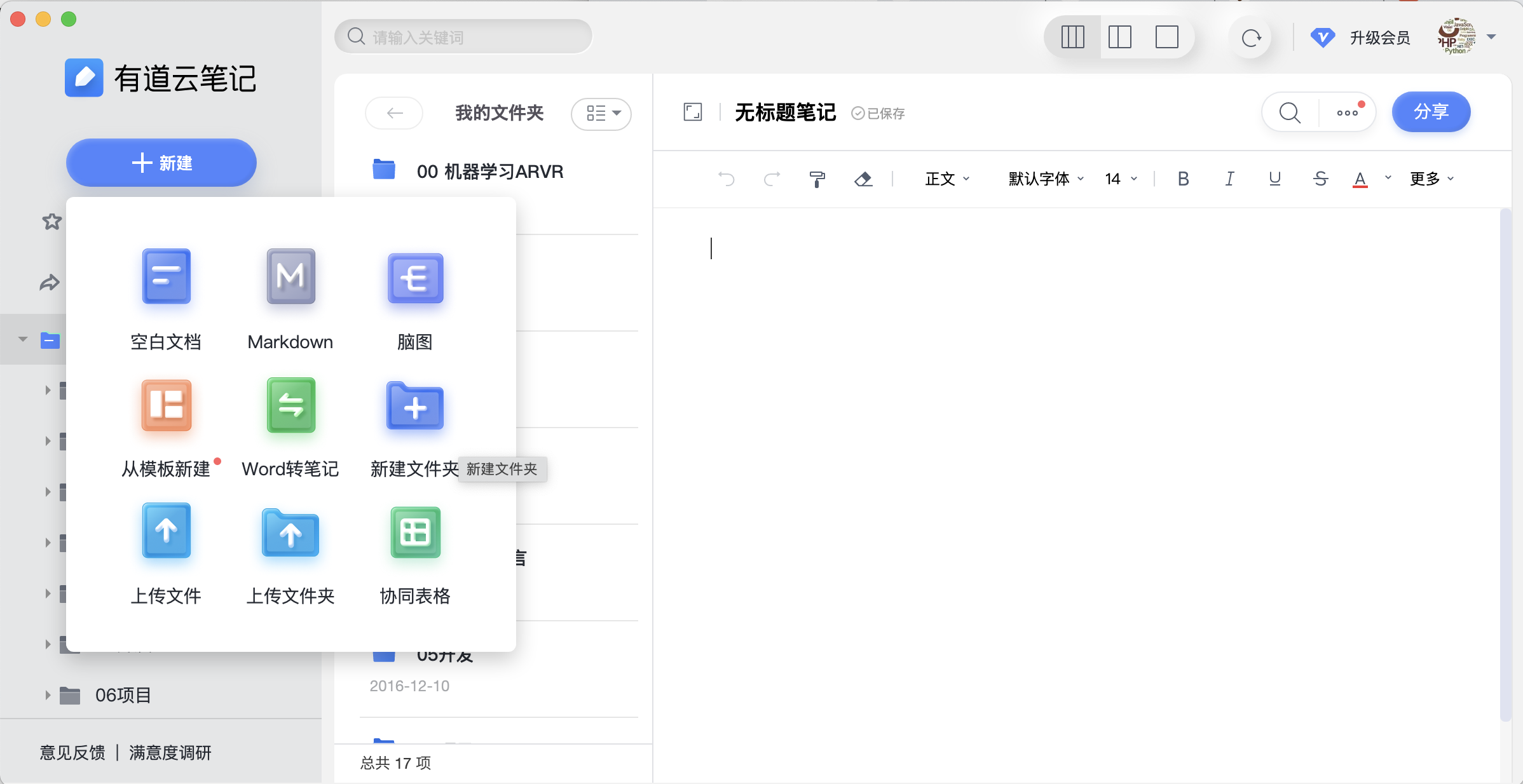This screenshot has width=1523, height=784.
Task: Click the 有道云笔记 logo
Action: point(160,78)
